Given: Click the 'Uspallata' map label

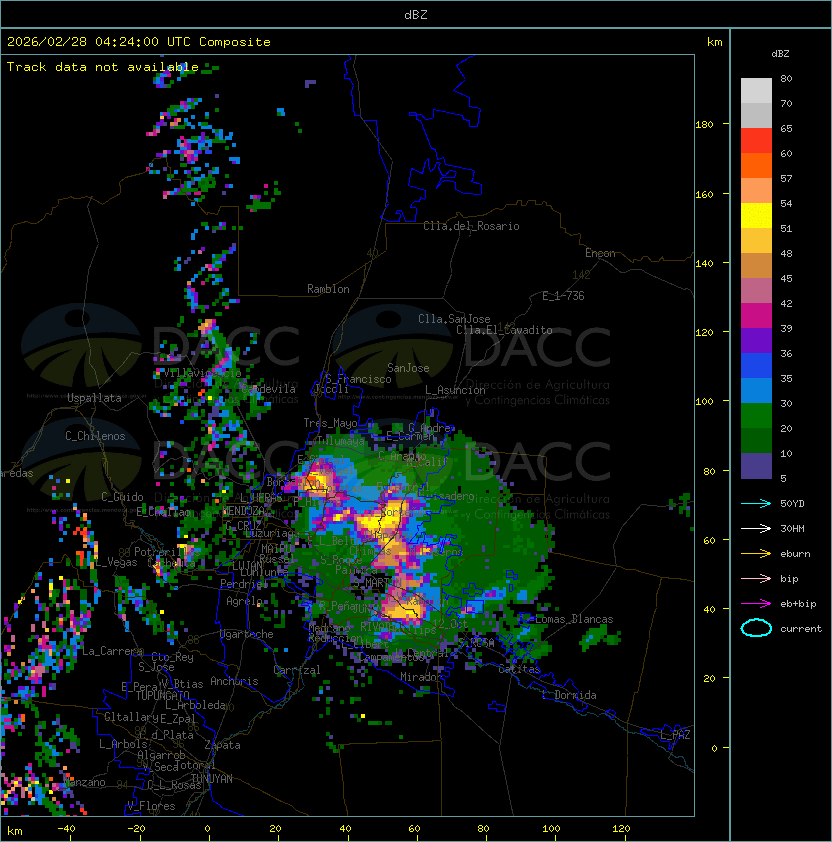Looking at the screenshot, I should click(x=94, y=398).
